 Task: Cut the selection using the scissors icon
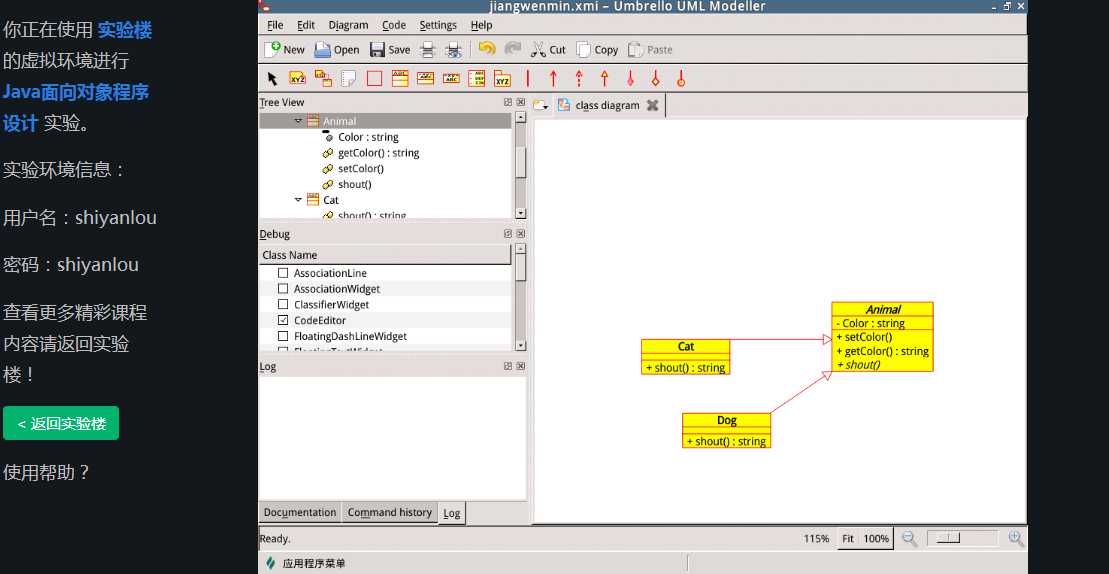[538, 49]
